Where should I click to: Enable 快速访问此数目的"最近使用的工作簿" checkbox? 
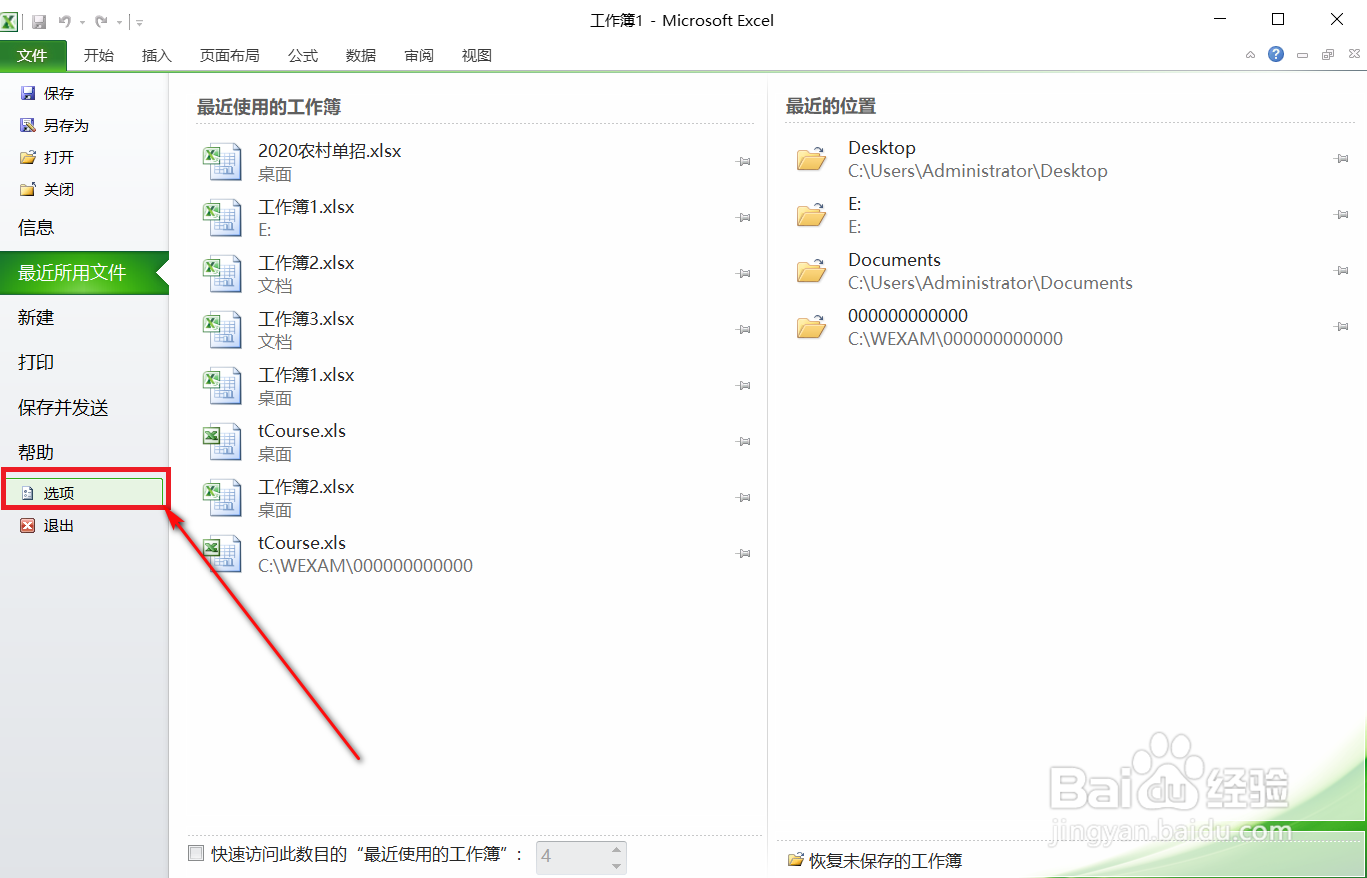click(x=196, y=854)
